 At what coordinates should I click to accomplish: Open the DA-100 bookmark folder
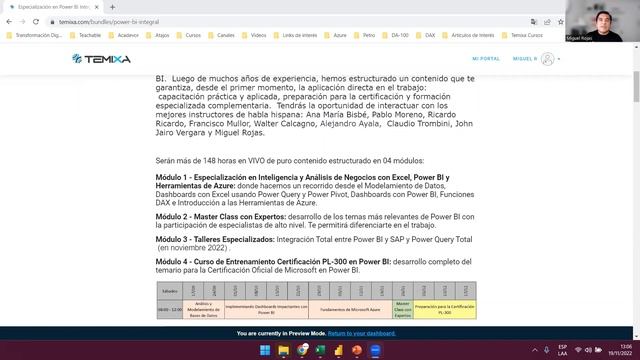396,36
